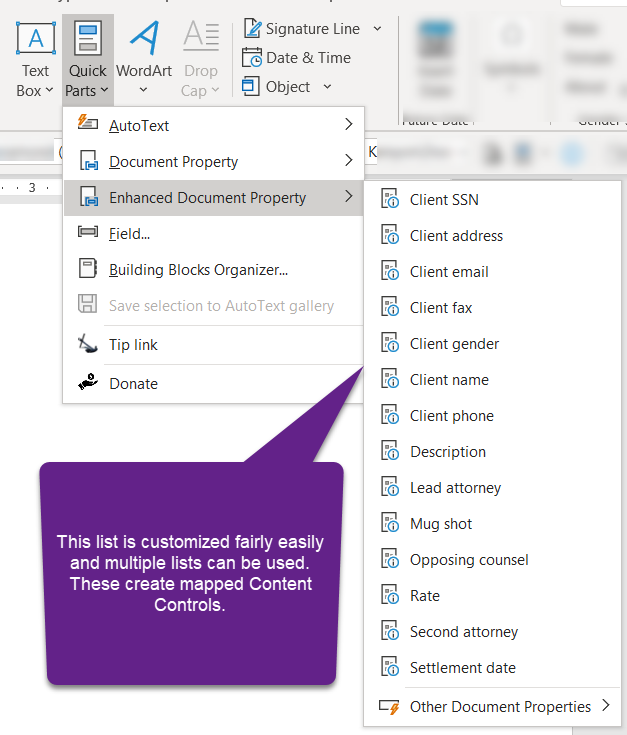Image resolution: width=627 pixels, height=735 pixels.
Task: Click the Description label
Action: coord(448,452)
